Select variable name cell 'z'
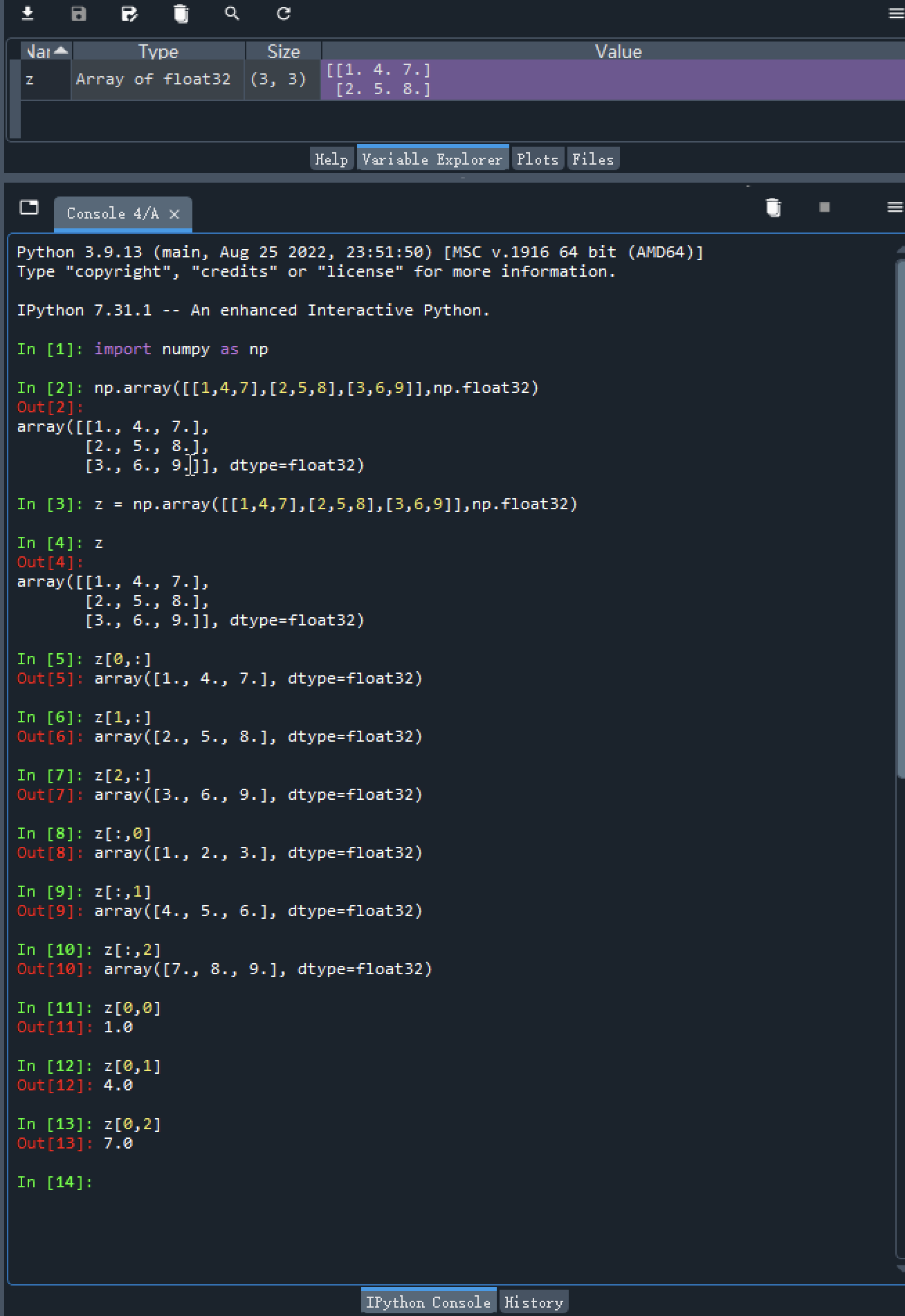Viewport: 905px width, 1316px height. (46, 80)
